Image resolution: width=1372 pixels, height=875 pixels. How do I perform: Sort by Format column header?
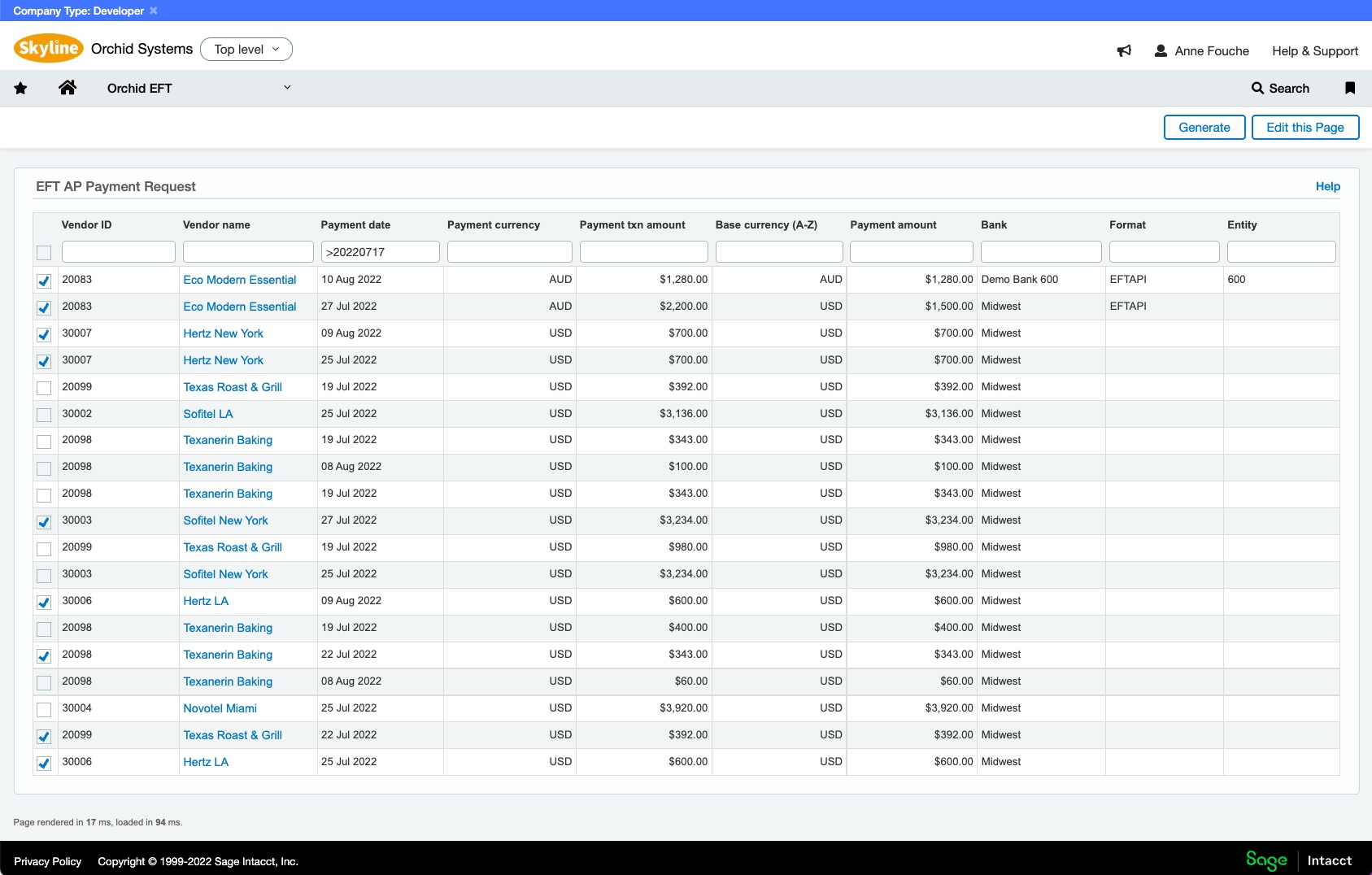[1127, 224]
